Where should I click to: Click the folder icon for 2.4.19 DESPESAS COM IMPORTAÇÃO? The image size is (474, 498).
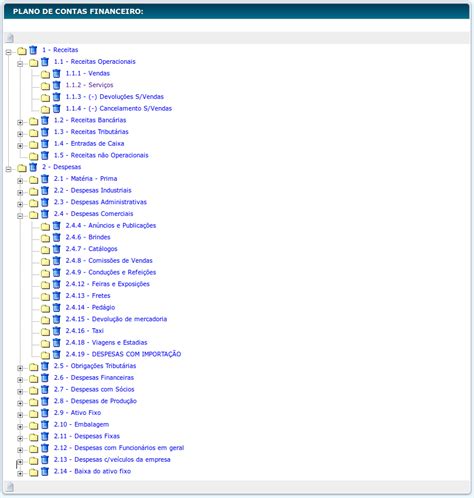coord(45,355)
